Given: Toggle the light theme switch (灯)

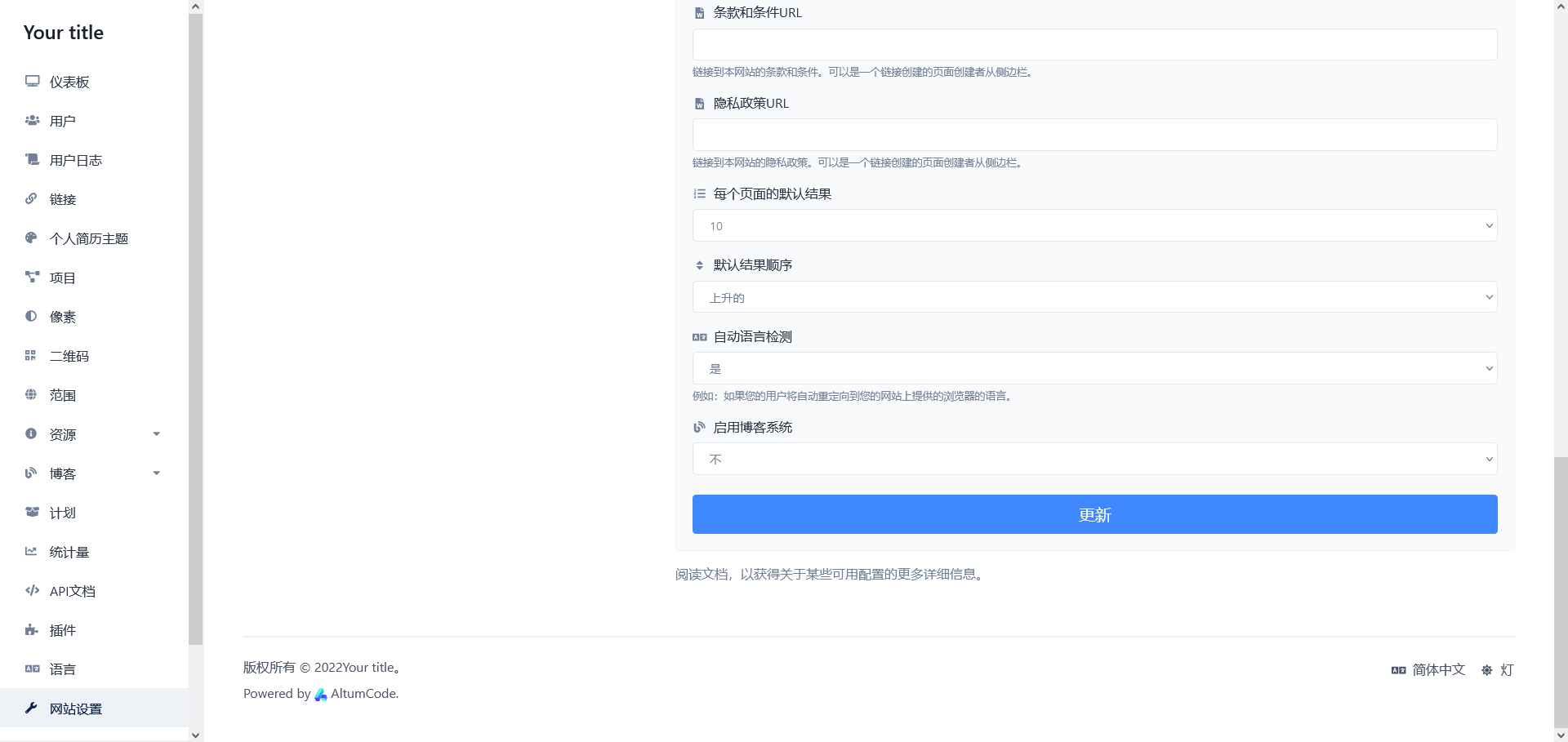Looking at the screenshot, I should (1498, 669).
